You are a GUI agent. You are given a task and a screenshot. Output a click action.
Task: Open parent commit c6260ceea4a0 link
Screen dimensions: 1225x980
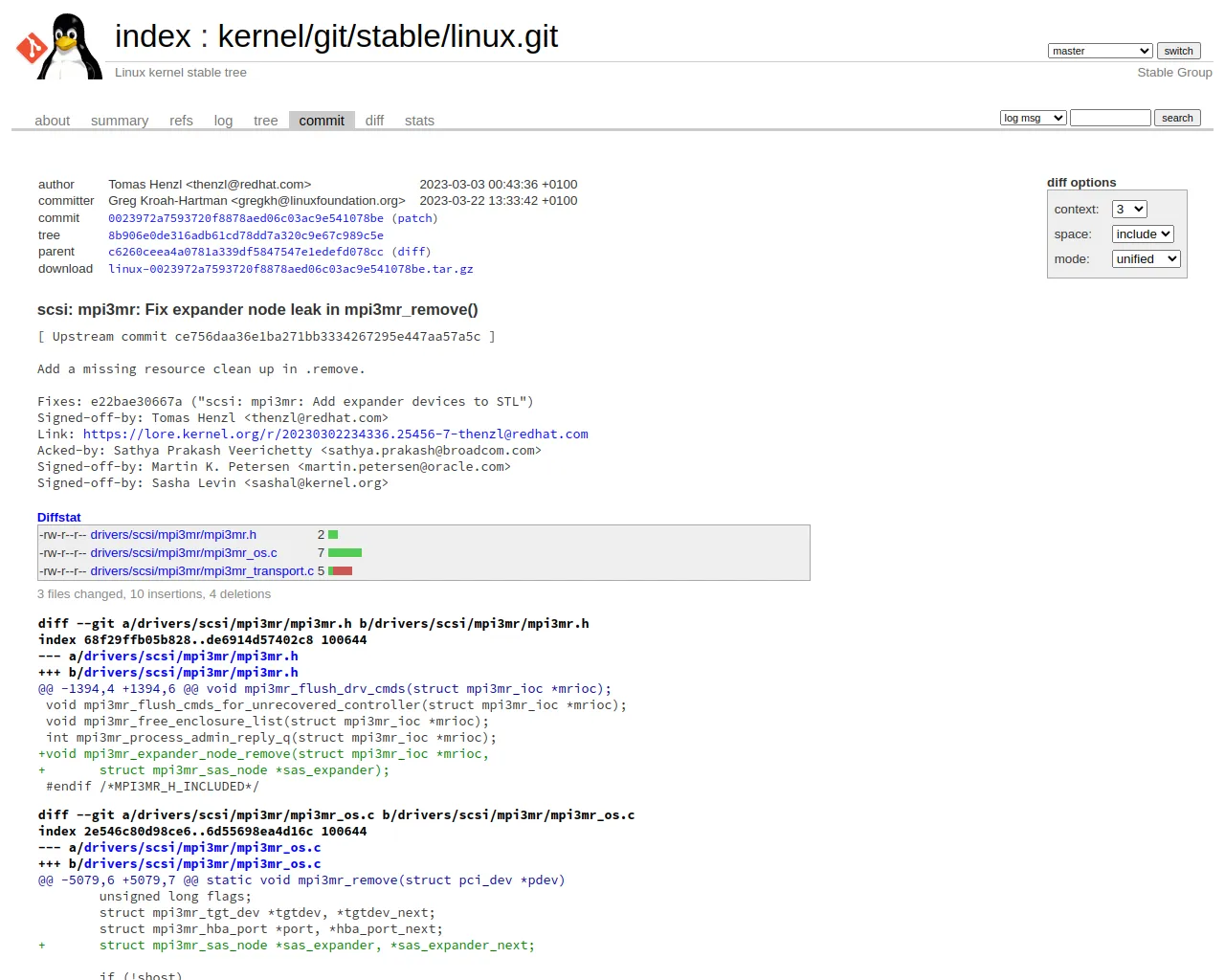(x=246, y=252)
